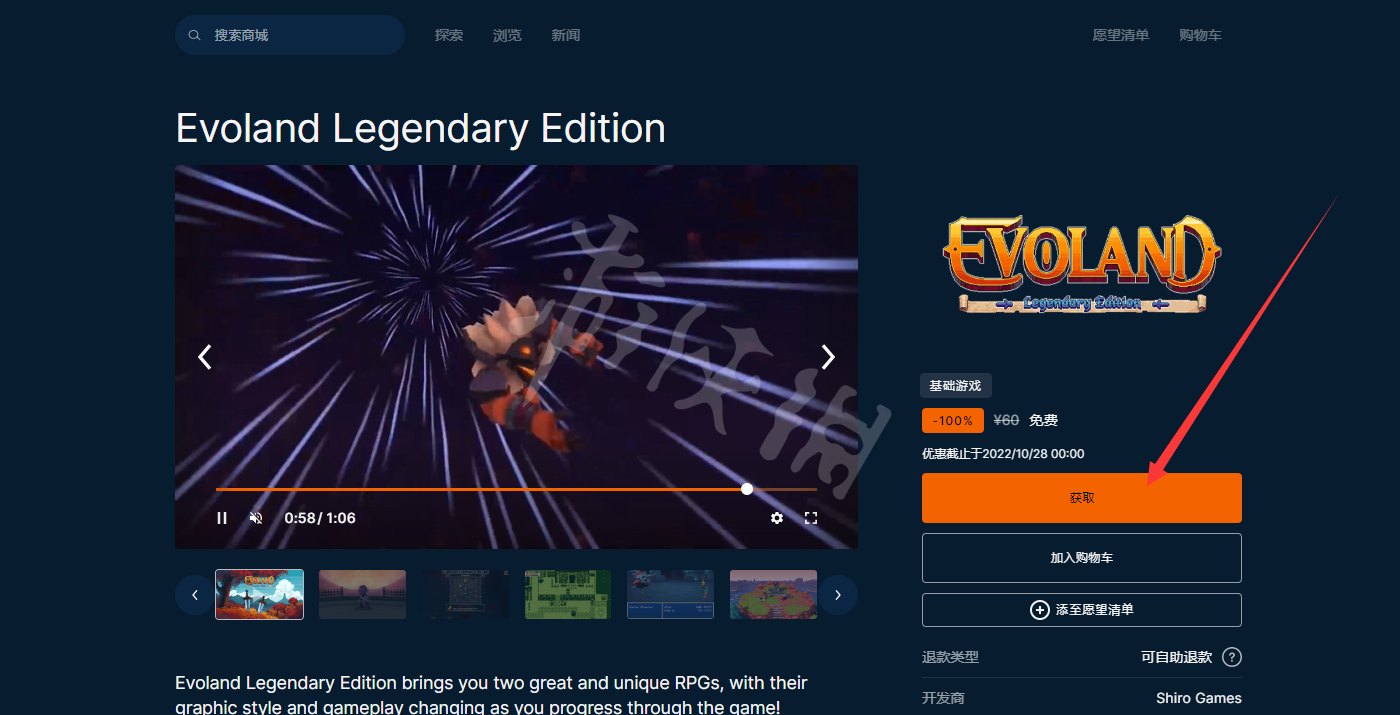1400x715 pixels.
Task: Toggle fullscreen video mode
Action: coord(811,518)
